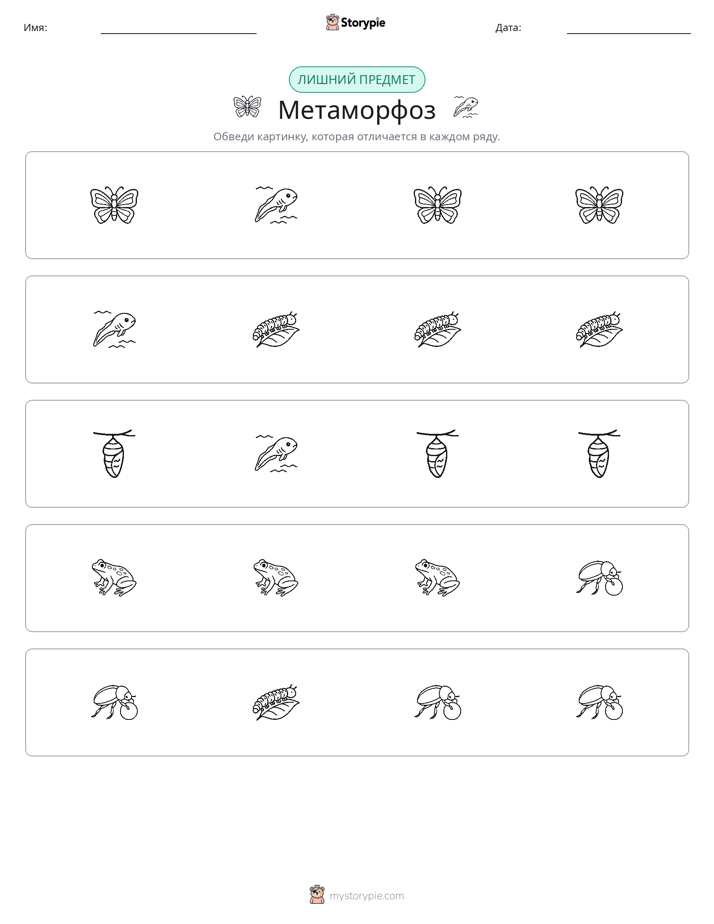Click the ЛИШНИЙ ПРЕДМЕТ badge

356,80
